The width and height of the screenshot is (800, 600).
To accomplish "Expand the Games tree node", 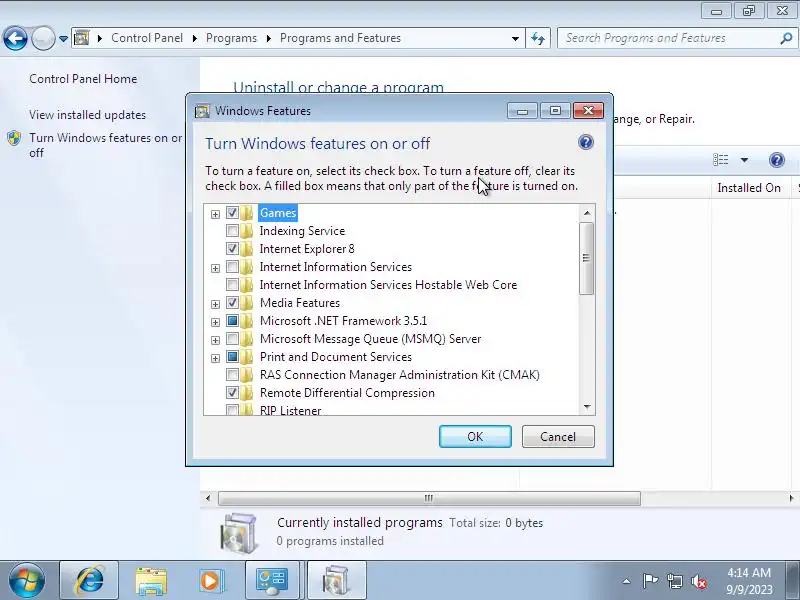I will point(215,214).
